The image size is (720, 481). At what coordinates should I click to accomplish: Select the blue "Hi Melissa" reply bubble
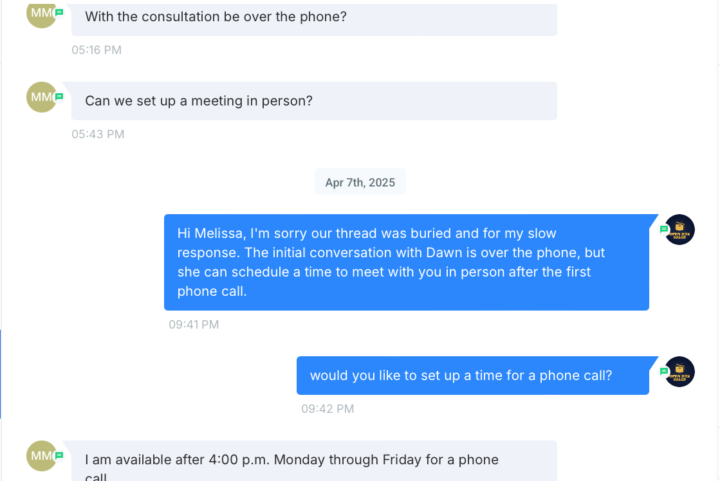[x=406, y=262]
